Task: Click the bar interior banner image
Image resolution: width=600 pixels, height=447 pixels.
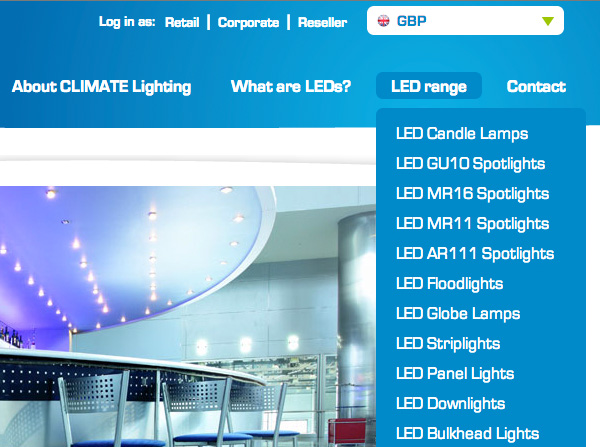Action: pyautogui.click(x=180, y=320)
